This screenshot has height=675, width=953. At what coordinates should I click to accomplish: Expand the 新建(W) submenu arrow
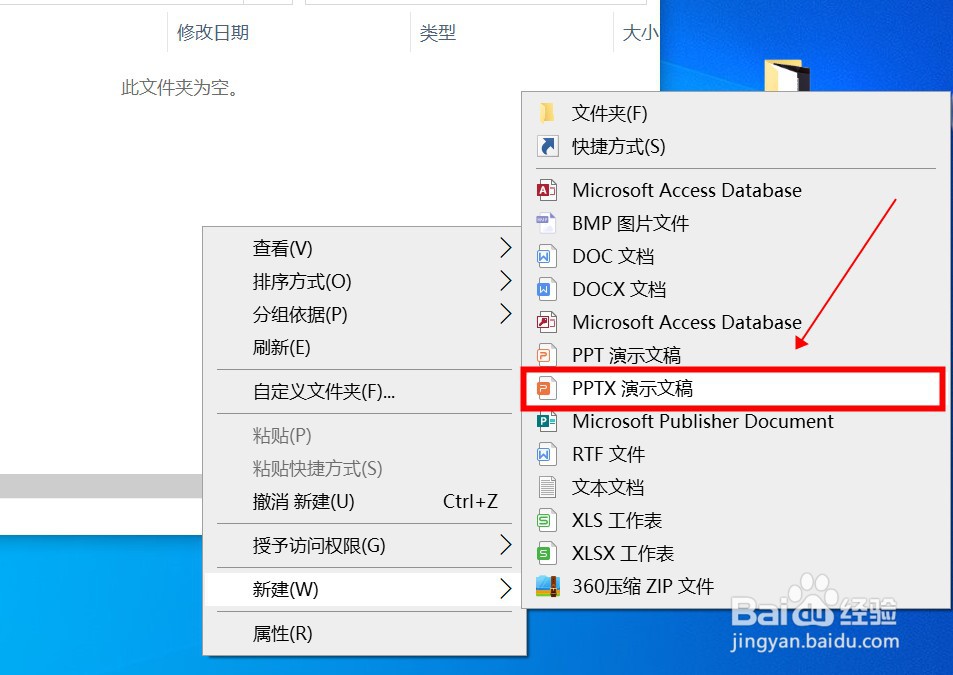(505, 589)
